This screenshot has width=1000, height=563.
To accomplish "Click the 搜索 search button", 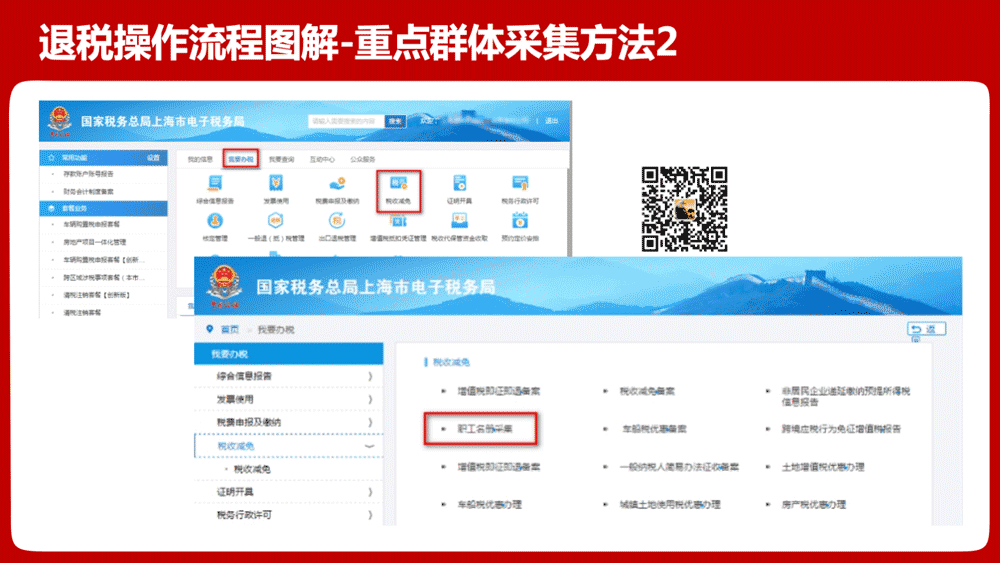I will (x=395, y=121).
